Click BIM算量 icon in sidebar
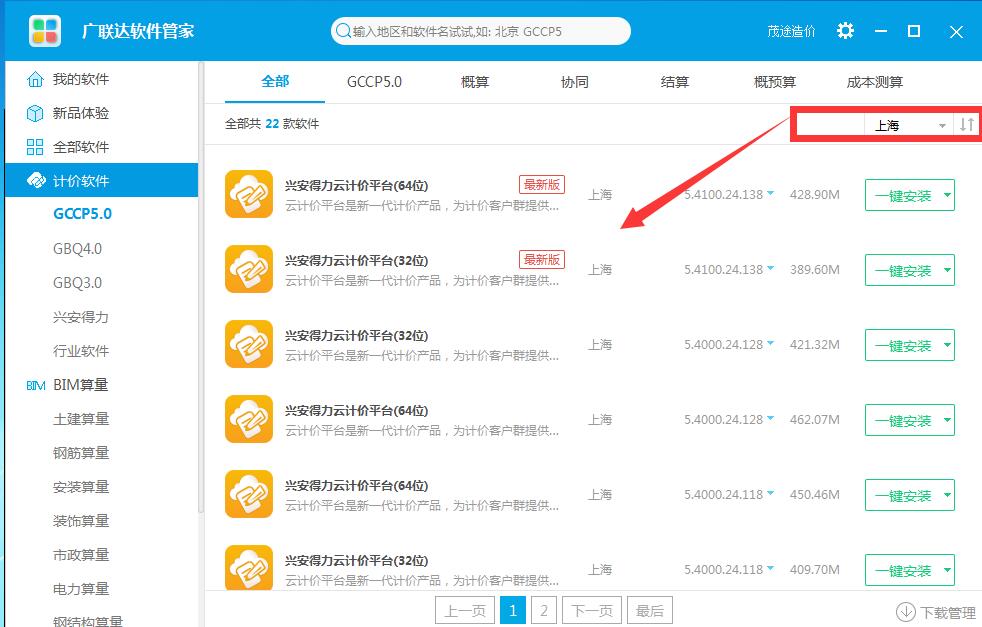The width and height of the screenshot is (982, 627). pyautogui.click(x=36, y=385)
